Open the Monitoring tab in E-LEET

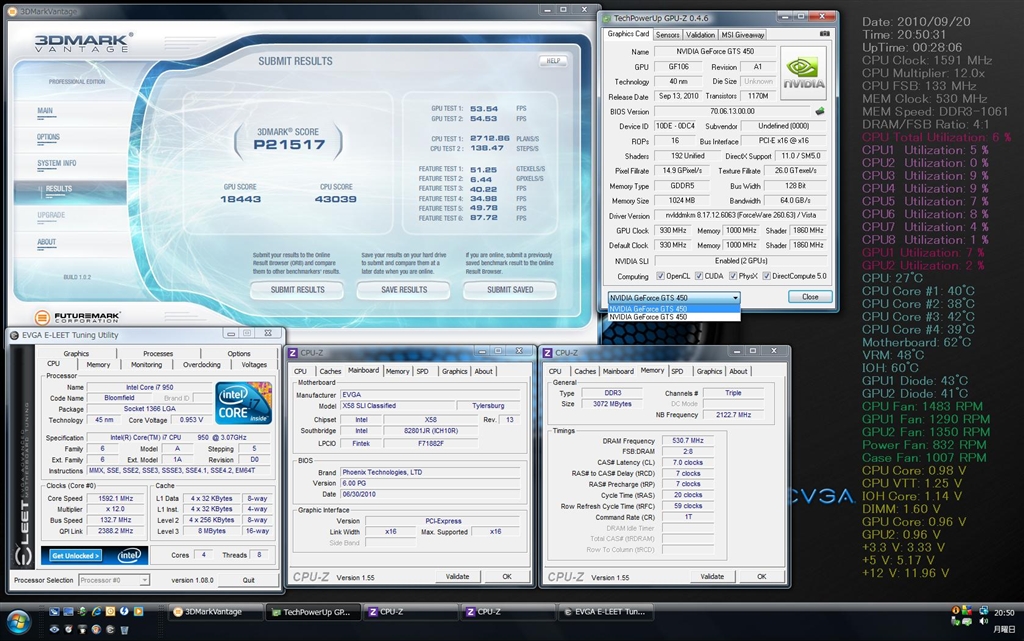click(x=146, y=365)
